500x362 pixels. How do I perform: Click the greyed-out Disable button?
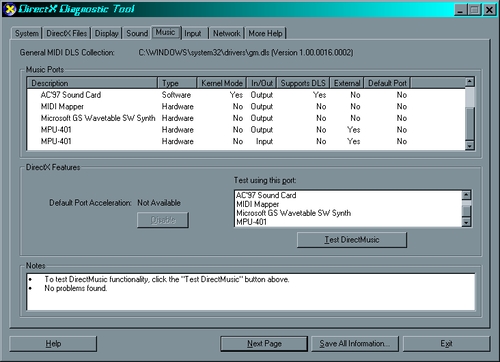163,220
